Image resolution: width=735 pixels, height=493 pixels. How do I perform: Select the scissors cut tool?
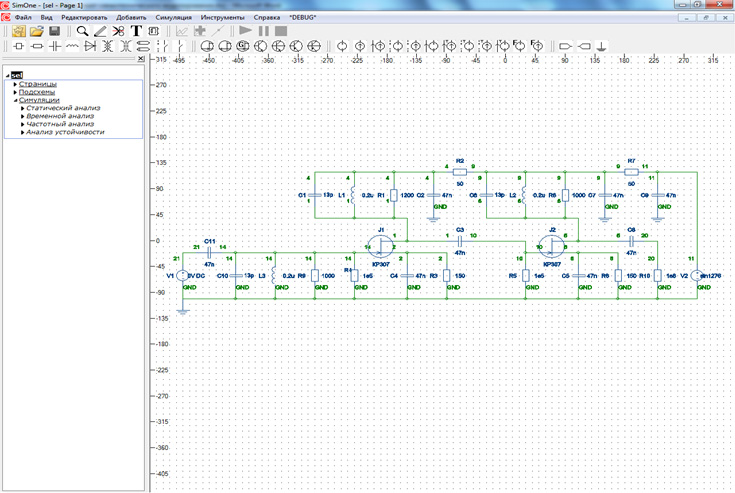118,31
